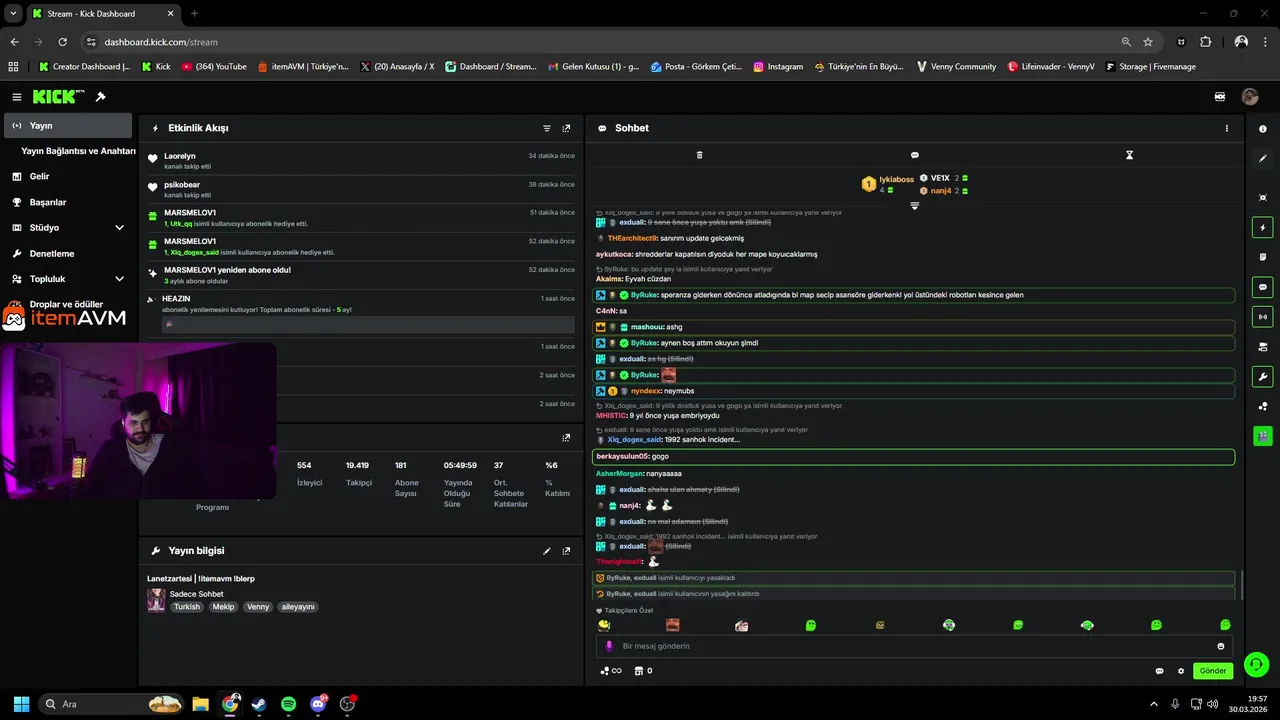
Task: Click the Gönder send button
Action: (x=1212, y=671)
